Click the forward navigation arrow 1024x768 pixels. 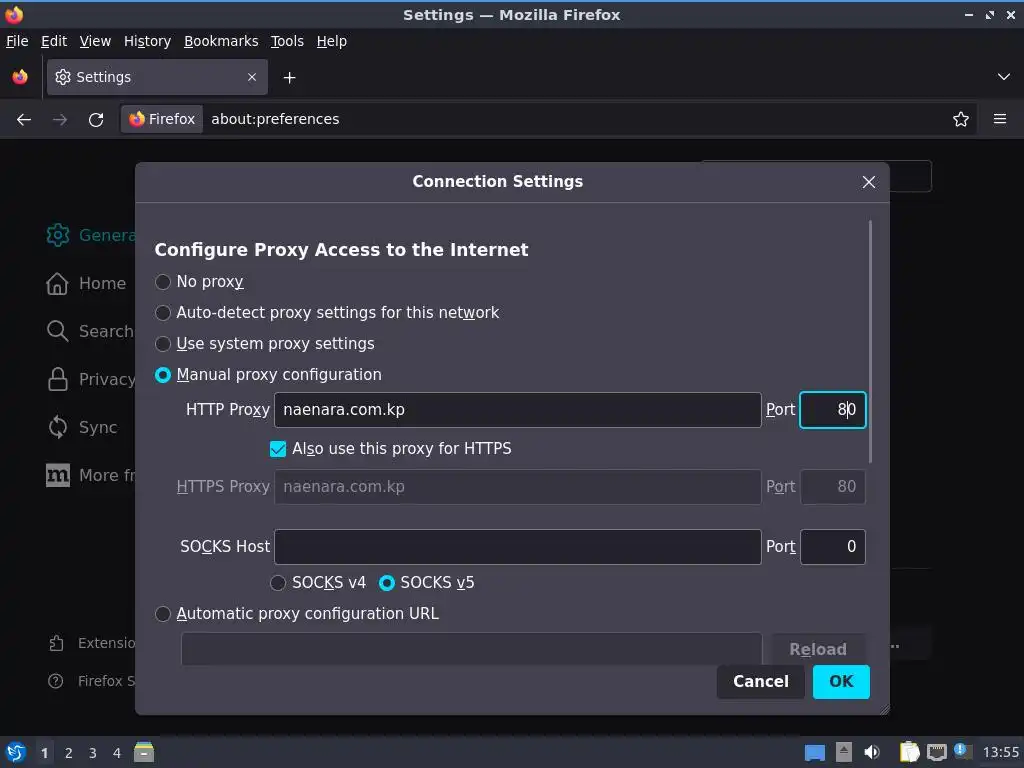(x=60, y=120)
